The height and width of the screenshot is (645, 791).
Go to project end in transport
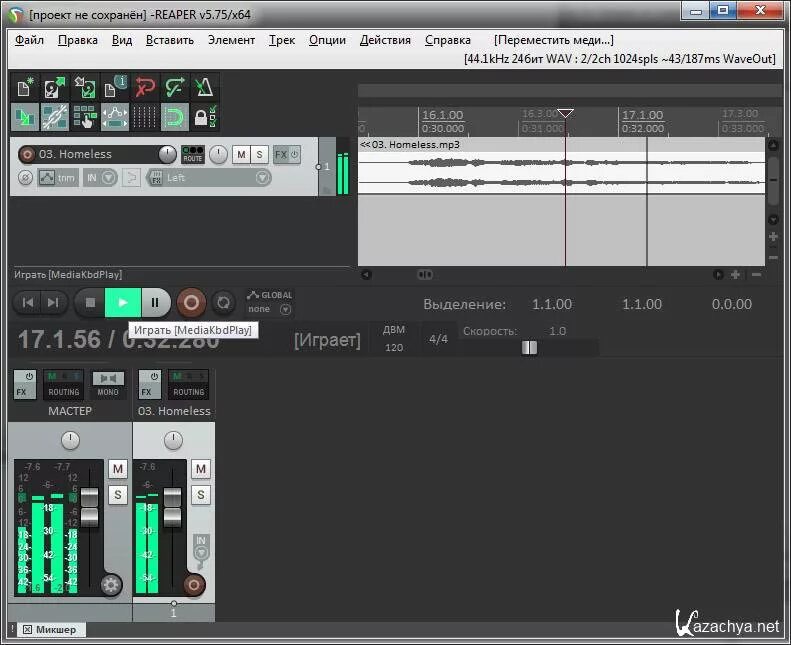(53, 303)
